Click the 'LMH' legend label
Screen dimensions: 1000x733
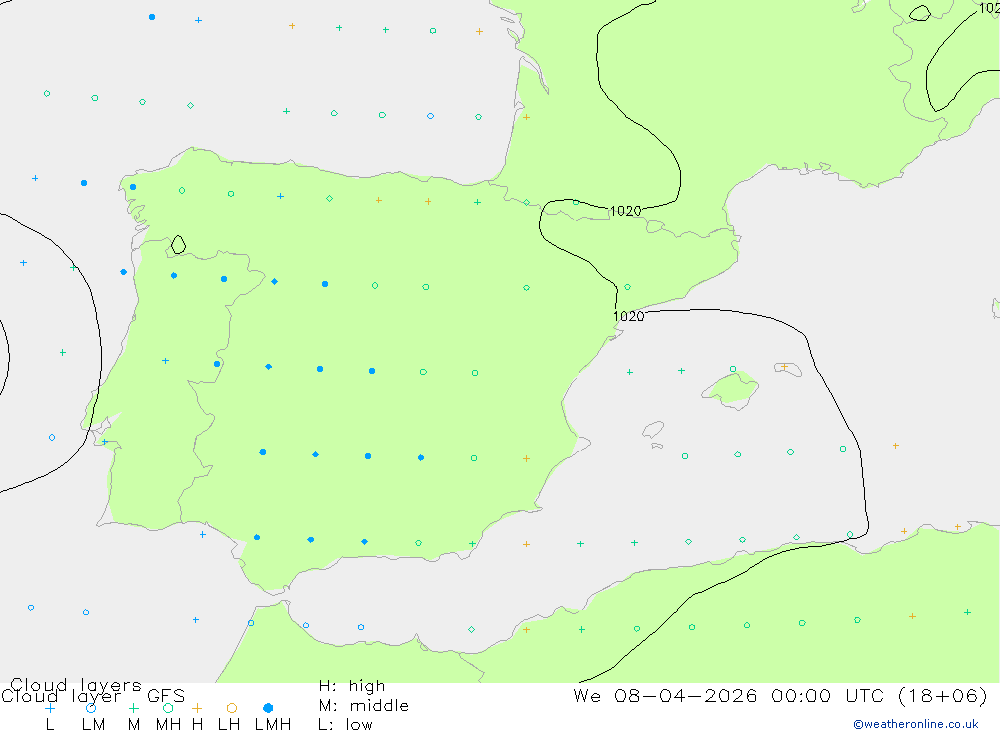pyautogui.click(x=273, y=725)
